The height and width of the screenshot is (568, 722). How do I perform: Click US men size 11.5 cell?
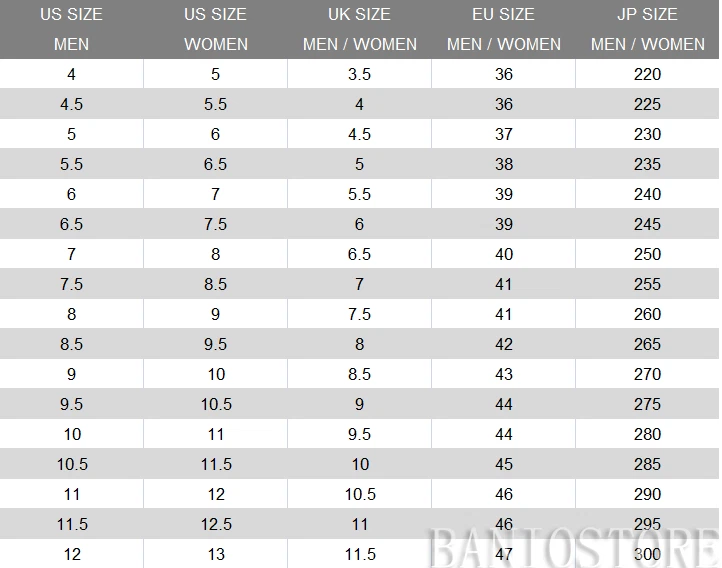(71, 524)
